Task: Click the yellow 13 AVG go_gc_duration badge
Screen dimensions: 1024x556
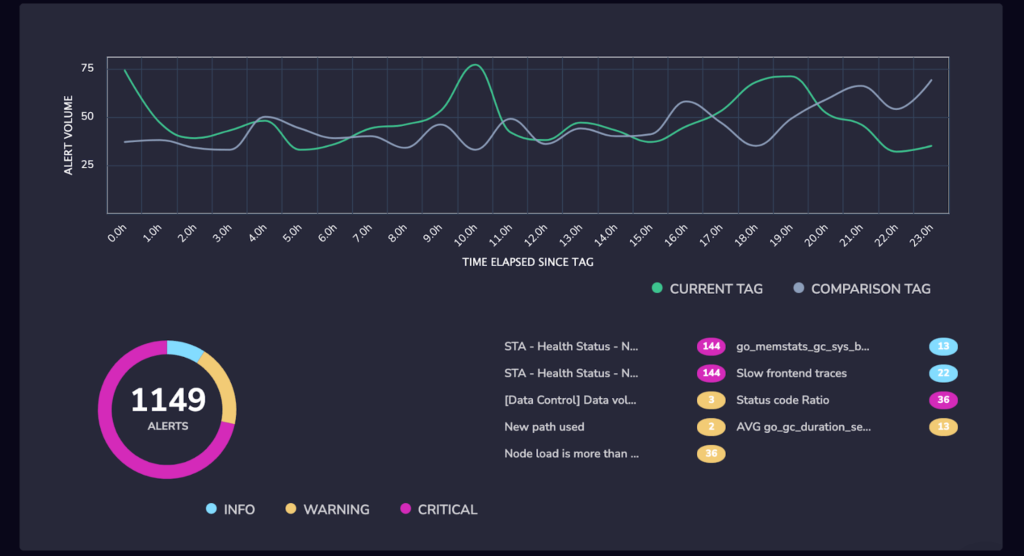Action: point(943,427)
